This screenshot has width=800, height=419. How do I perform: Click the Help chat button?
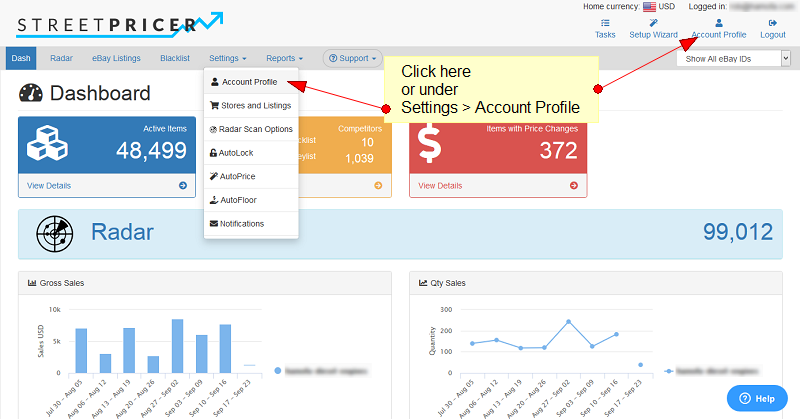tap(757, 398)
